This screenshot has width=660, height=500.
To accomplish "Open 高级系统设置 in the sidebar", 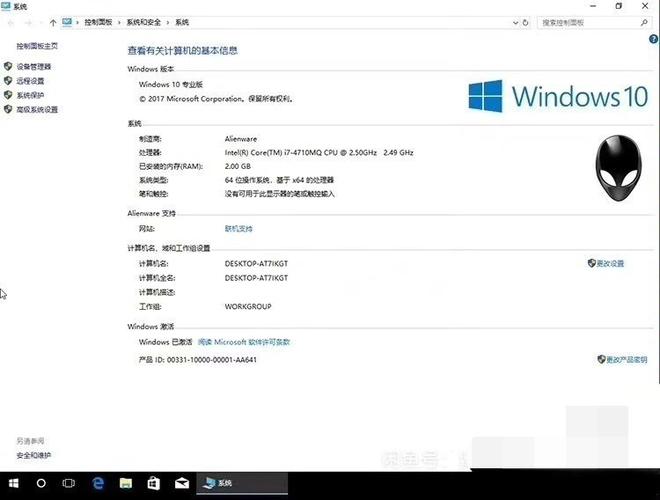I will (x=37, y=109).
